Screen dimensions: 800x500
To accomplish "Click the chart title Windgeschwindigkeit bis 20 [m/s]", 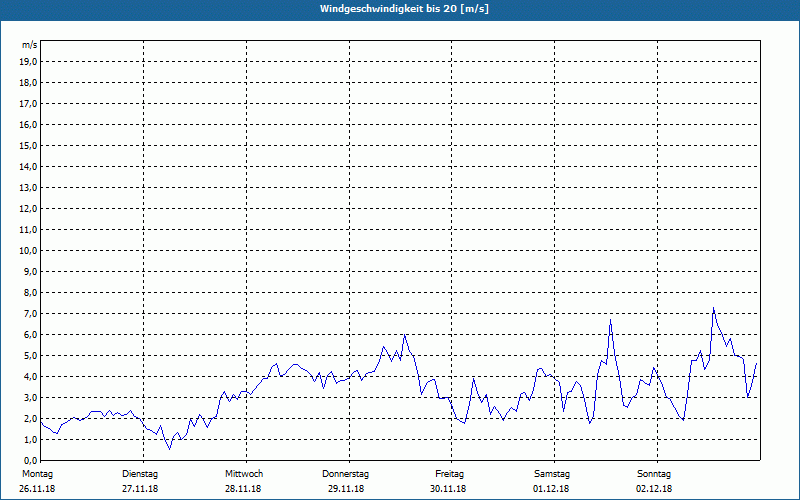I will pos(404,9).
